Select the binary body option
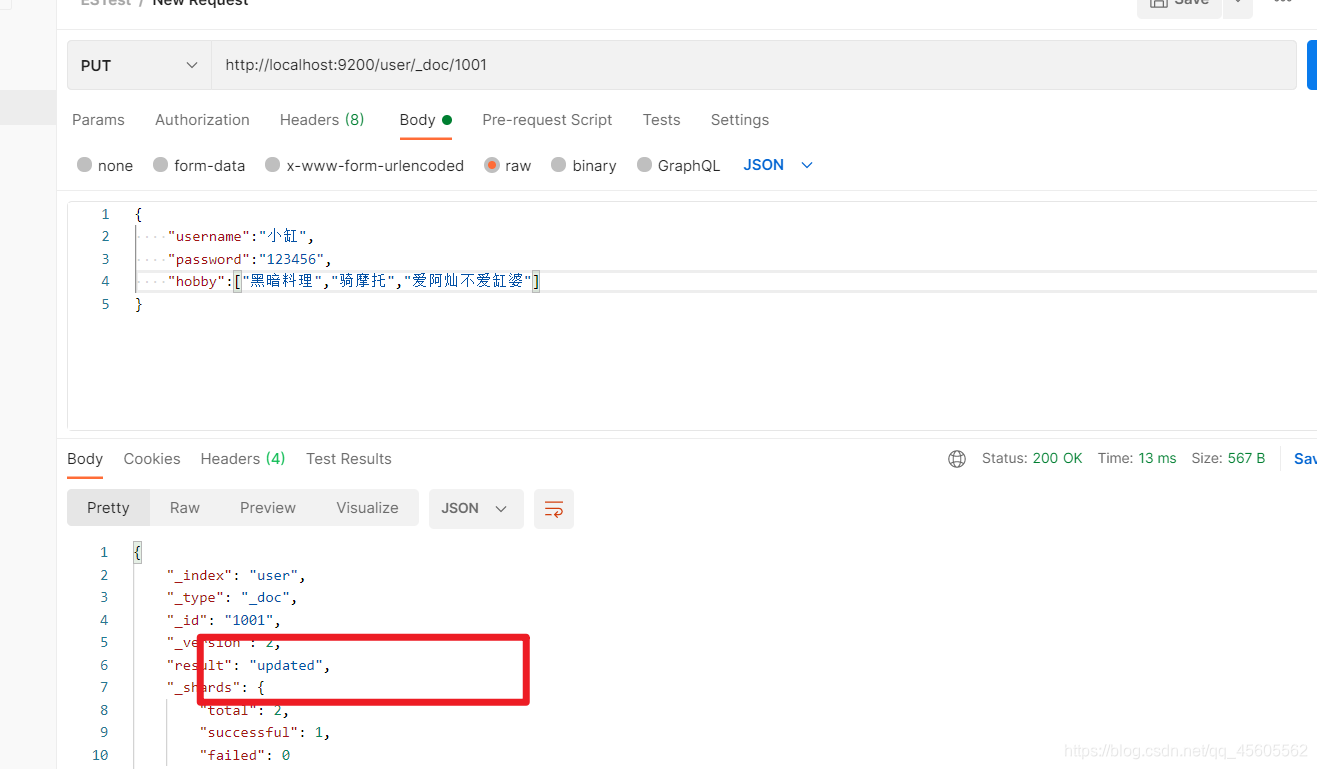The width and height of the screenshot is (1317, 769). click(x=583, y=166)
